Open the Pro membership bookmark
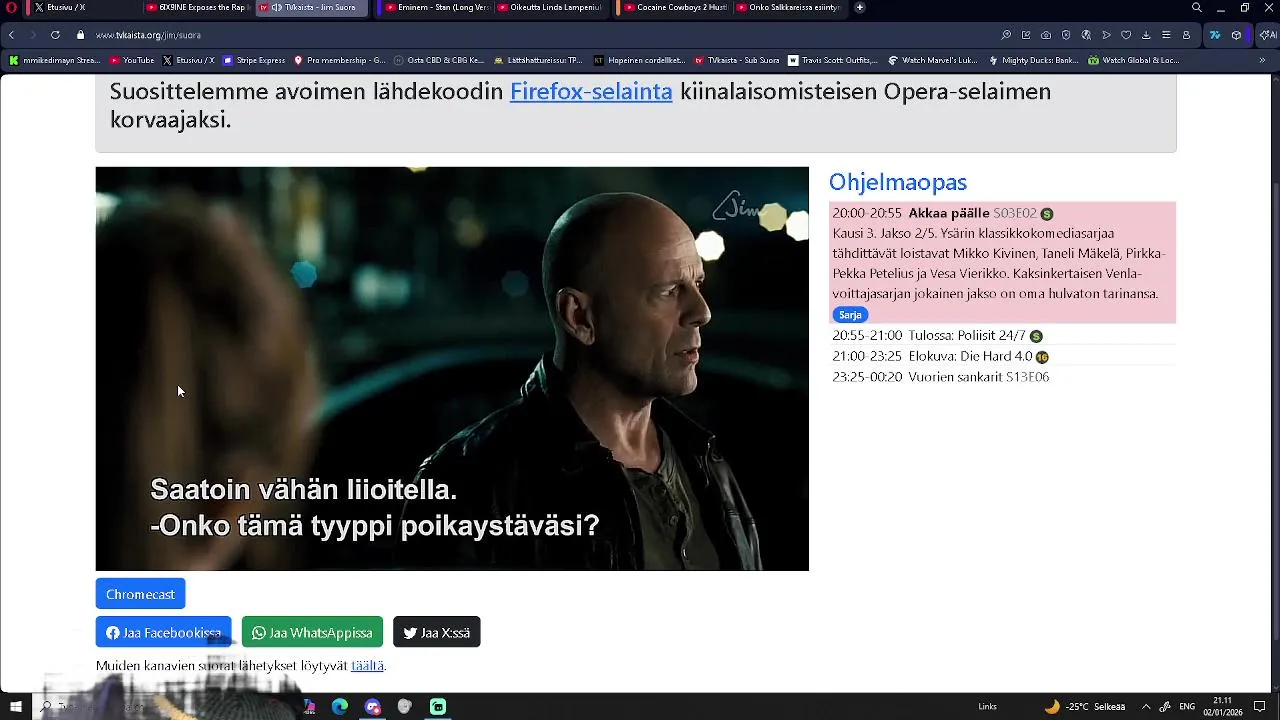1280x720 pixels. (x=339, y=60)
